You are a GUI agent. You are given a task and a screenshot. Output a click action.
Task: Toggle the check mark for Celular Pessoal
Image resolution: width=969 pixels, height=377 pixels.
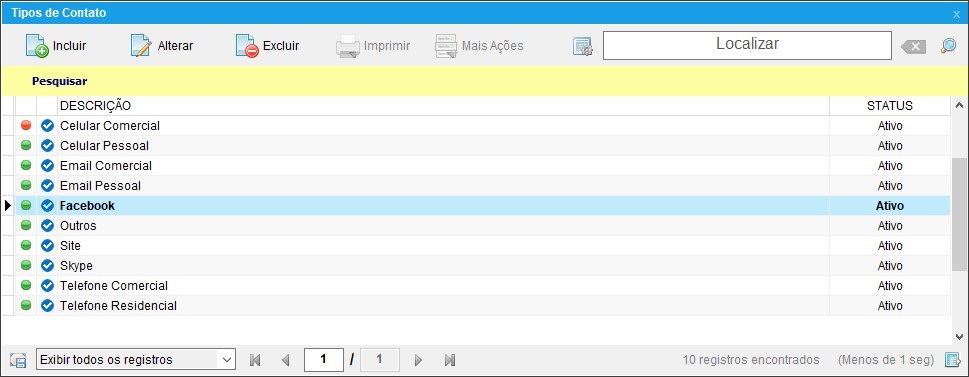pyautogui.click(x=48, y=146)
